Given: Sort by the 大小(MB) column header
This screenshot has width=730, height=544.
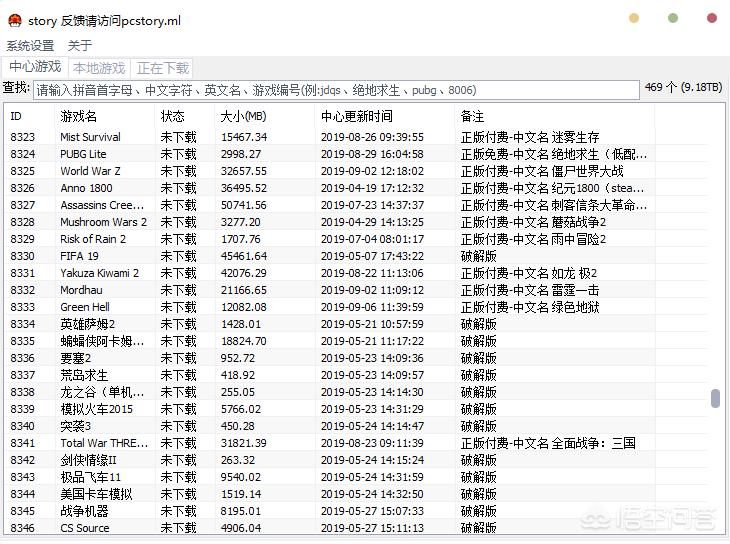Looking at the screenshot, I should point(265,116).
